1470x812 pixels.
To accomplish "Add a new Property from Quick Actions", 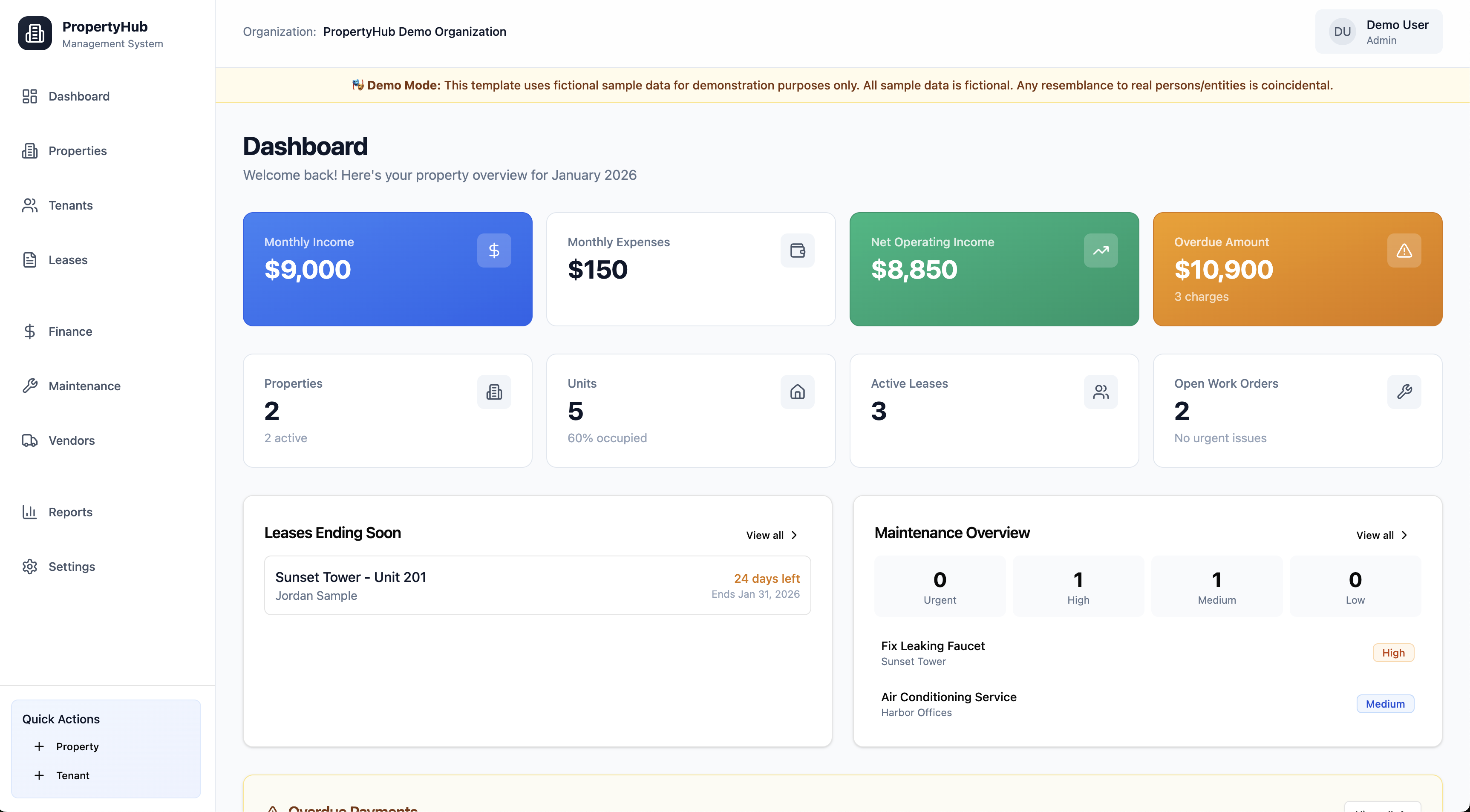I will (106, 746).
